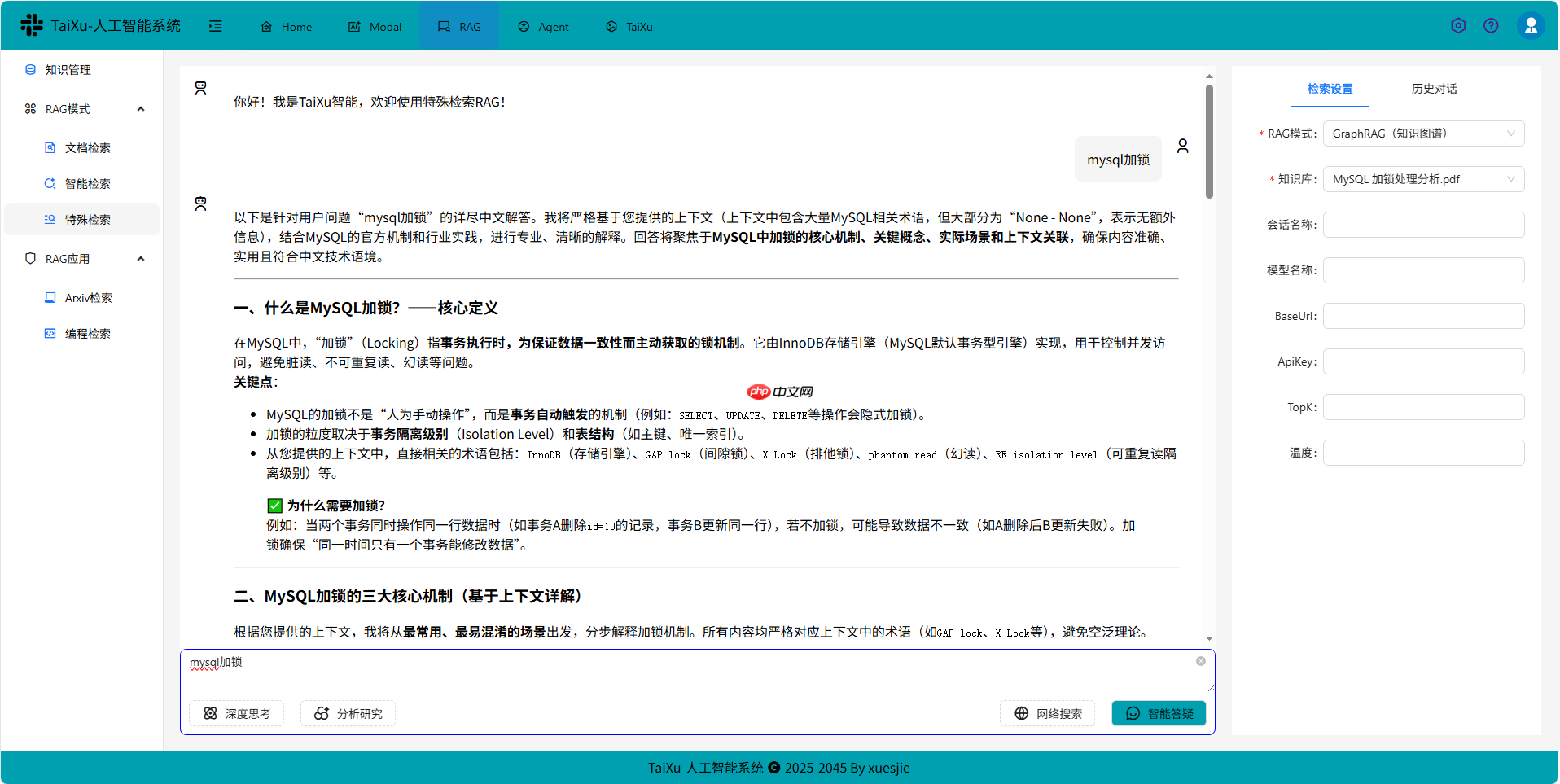
Task: Open Arxiv检索 in RAG应用 section
Action: click(x=89, y=297)
